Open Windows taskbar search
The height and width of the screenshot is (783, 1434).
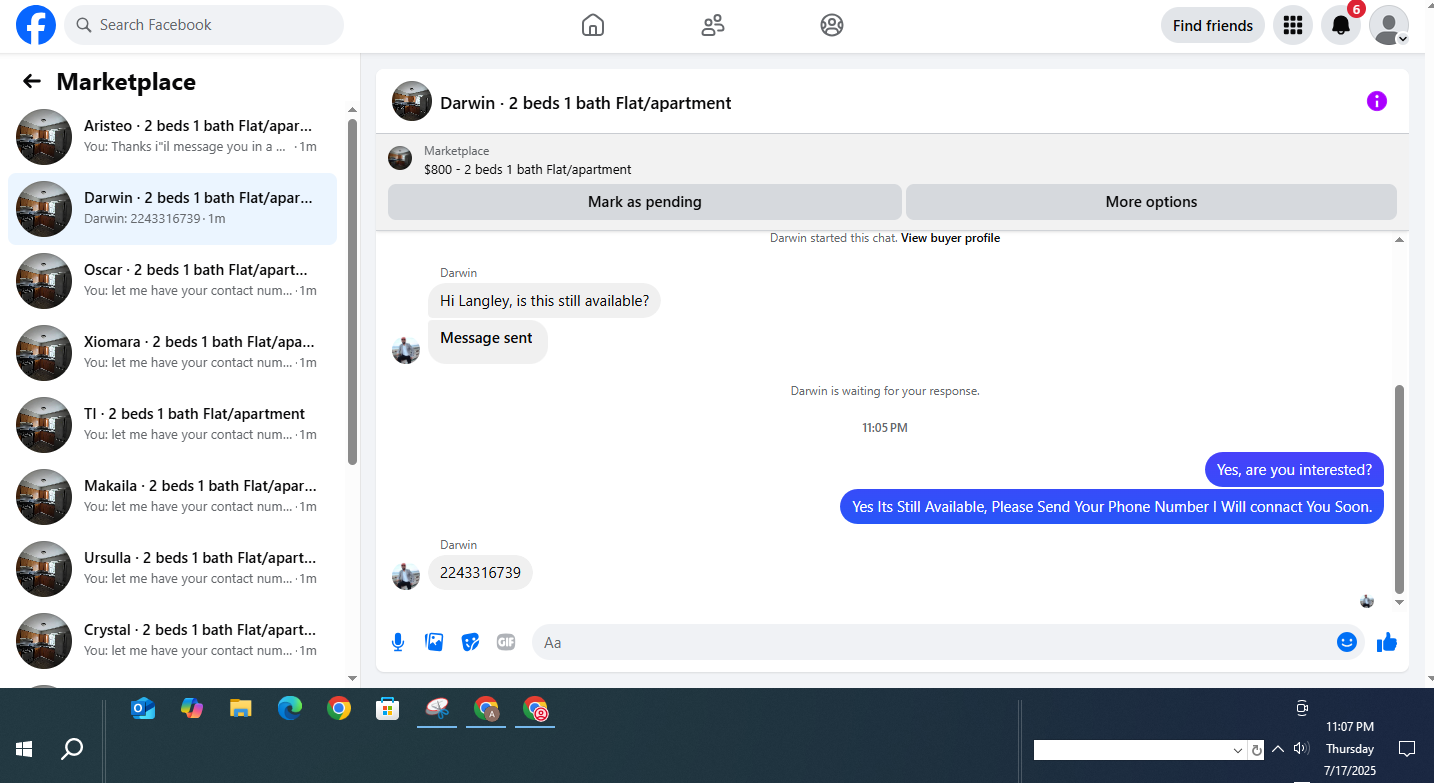coord(72,748)
